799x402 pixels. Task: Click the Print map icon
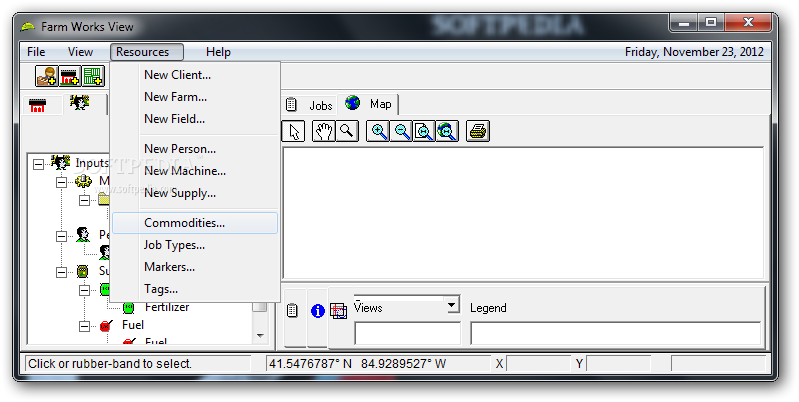point(478,131)
